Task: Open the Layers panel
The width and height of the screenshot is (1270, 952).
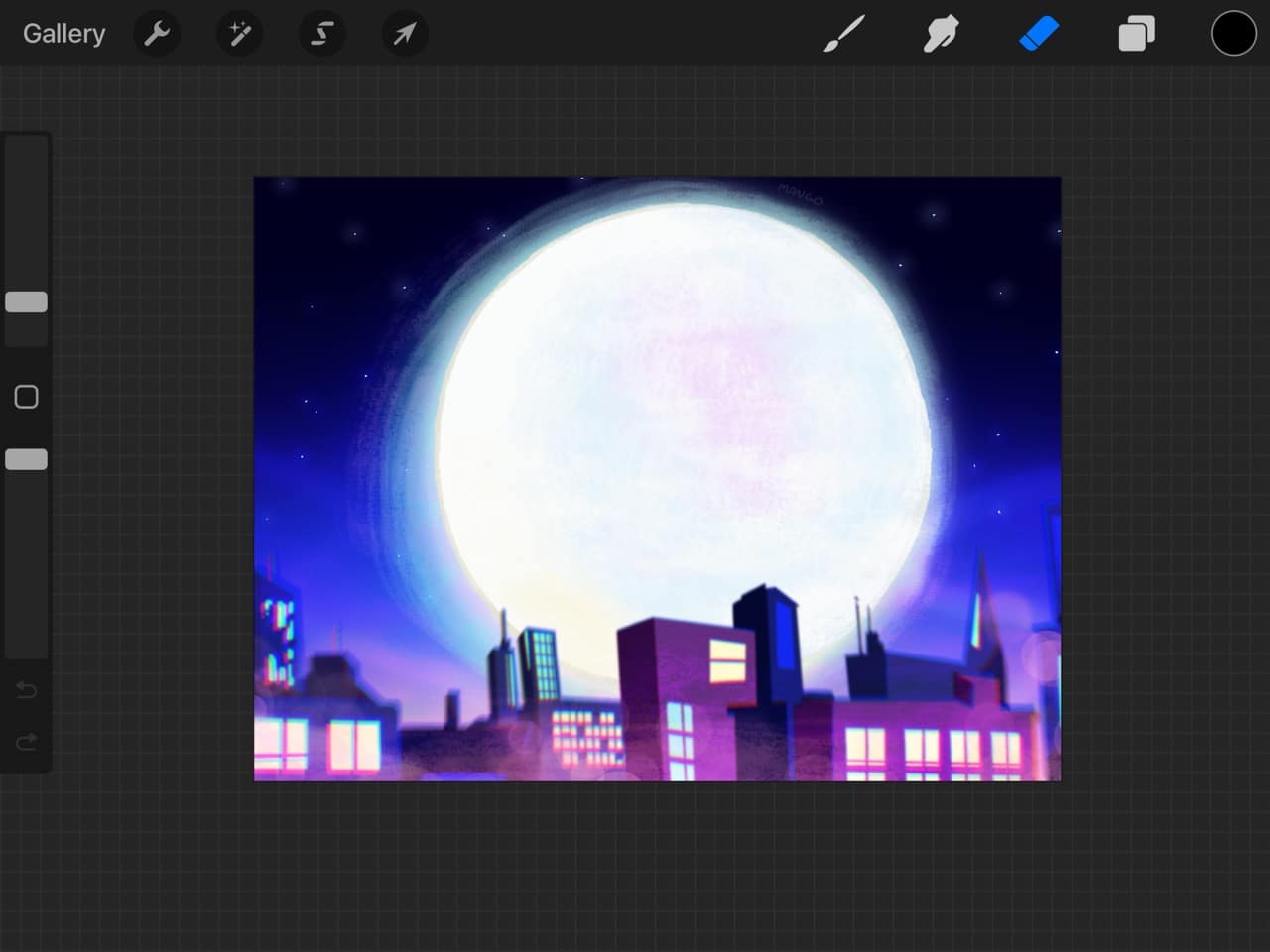Action: click(x=1135, y=33)
